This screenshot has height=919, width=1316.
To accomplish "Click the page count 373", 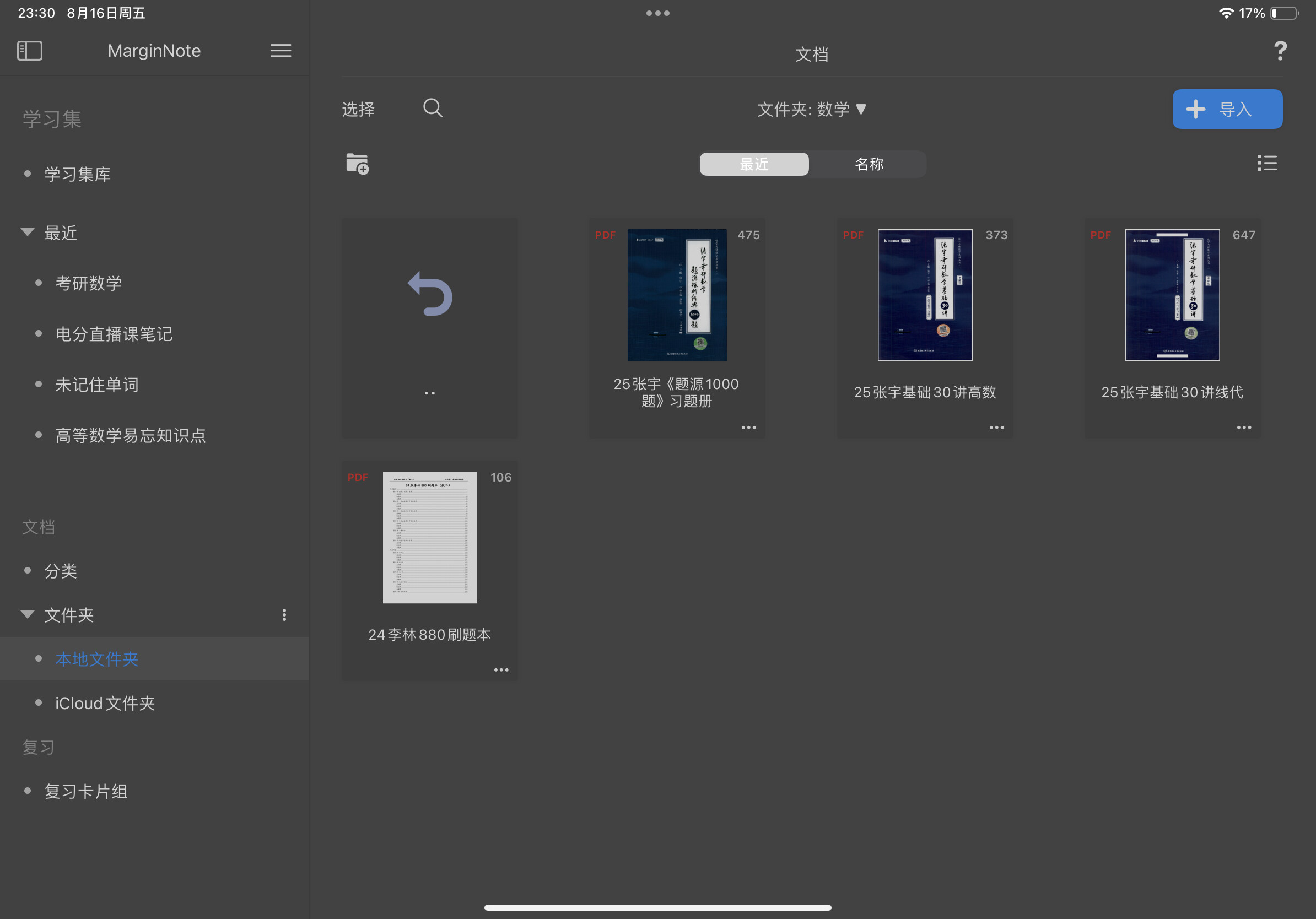I will (996, 235).
